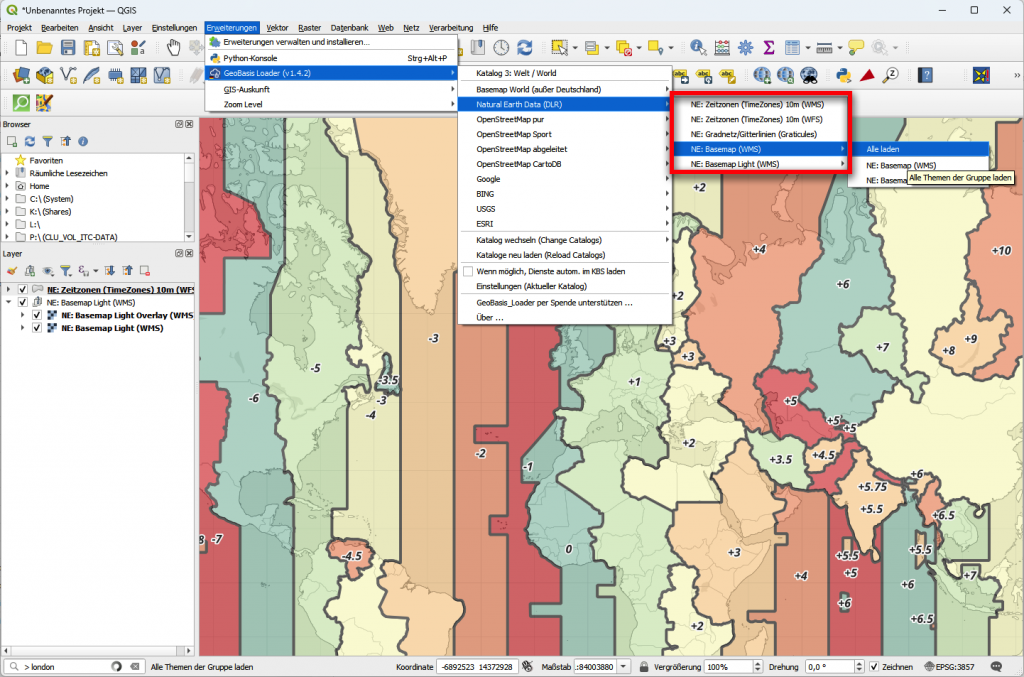This screenshot has height=677, width=1024.
Task: Click the EPSG:3857 CRS button
Action: click(951, 667)
